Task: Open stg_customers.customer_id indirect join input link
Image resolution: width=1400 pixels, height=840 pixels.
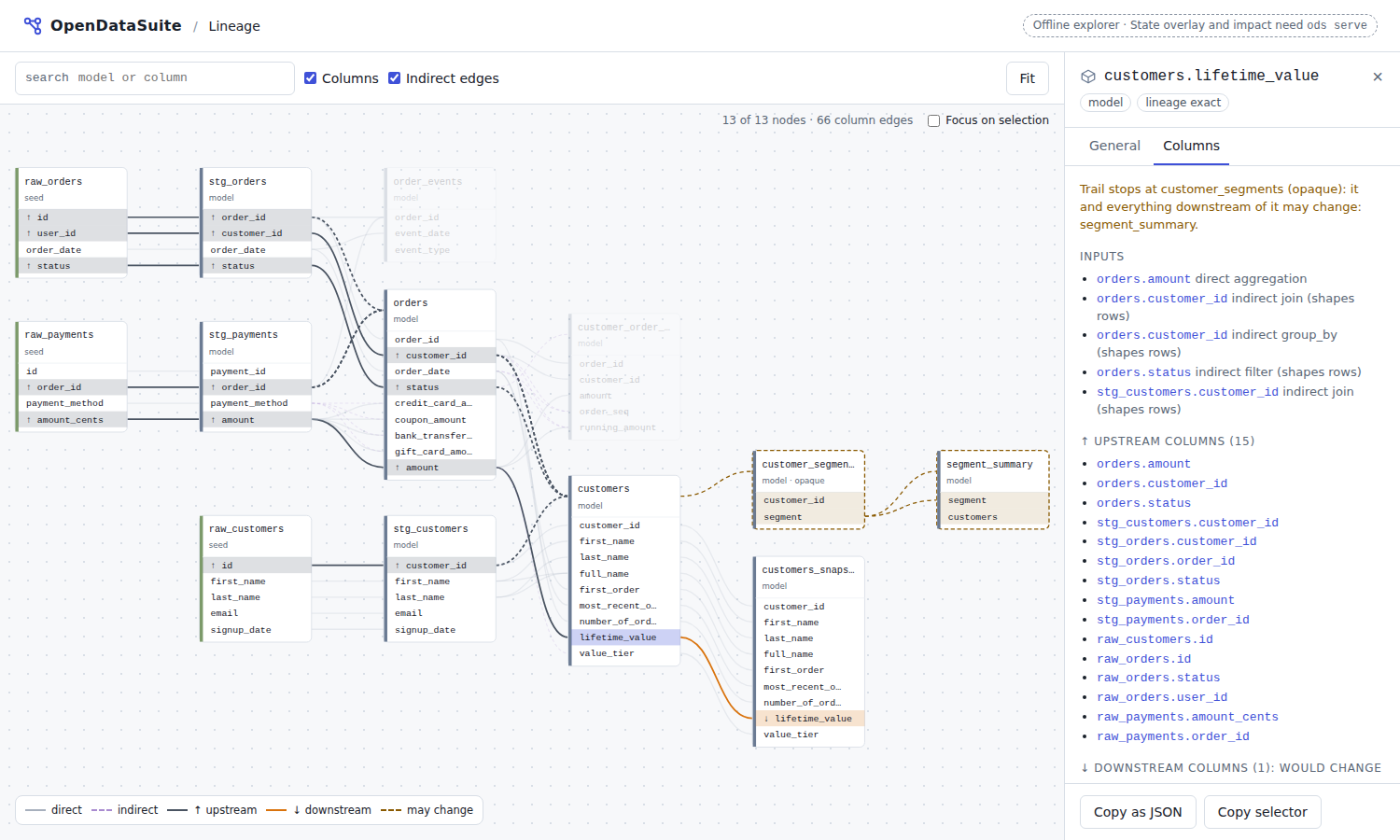Action: click(1187, 392)
